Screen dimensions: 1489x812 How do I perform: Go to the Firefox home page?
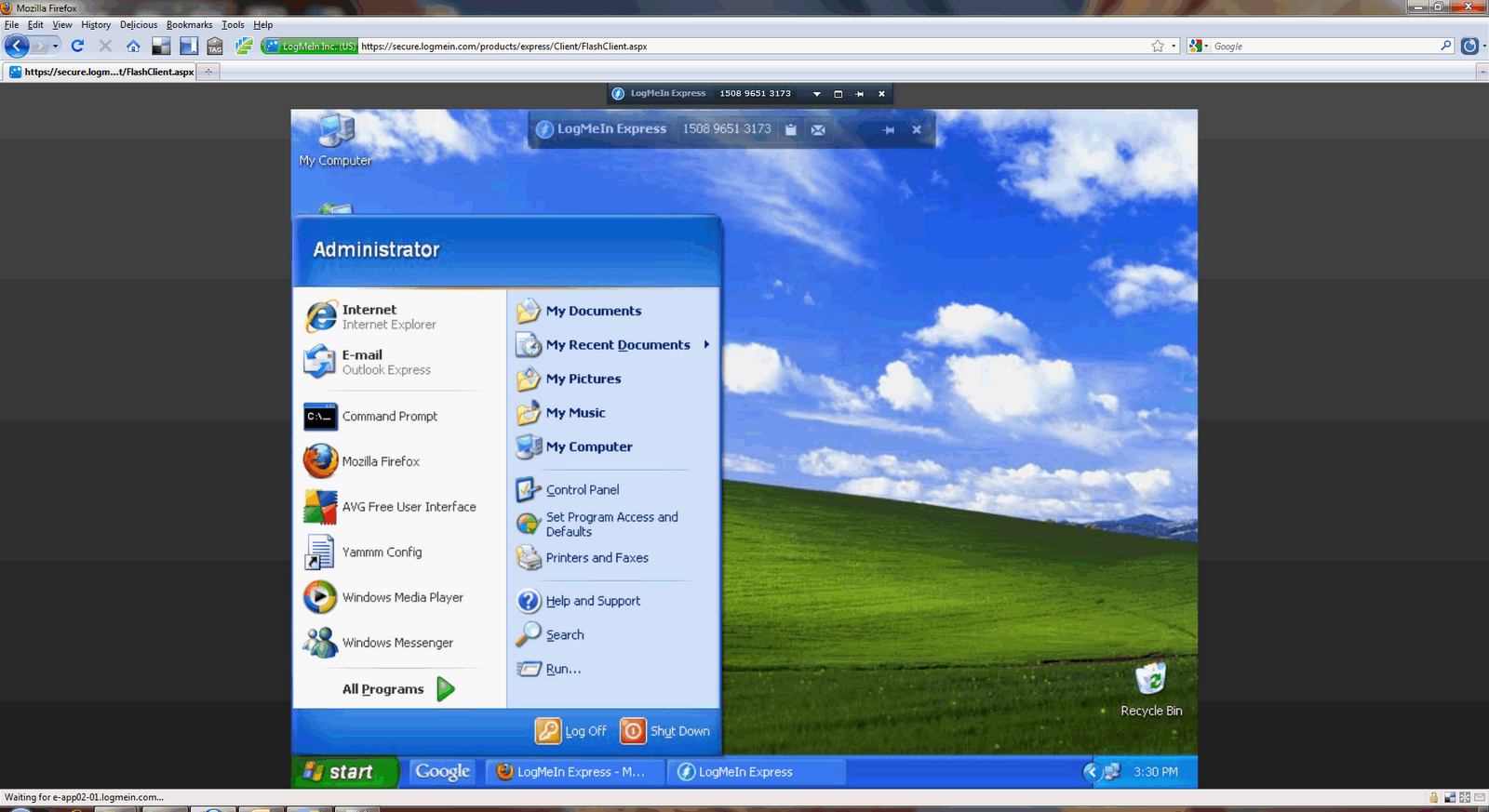click(x=133, y=46)
